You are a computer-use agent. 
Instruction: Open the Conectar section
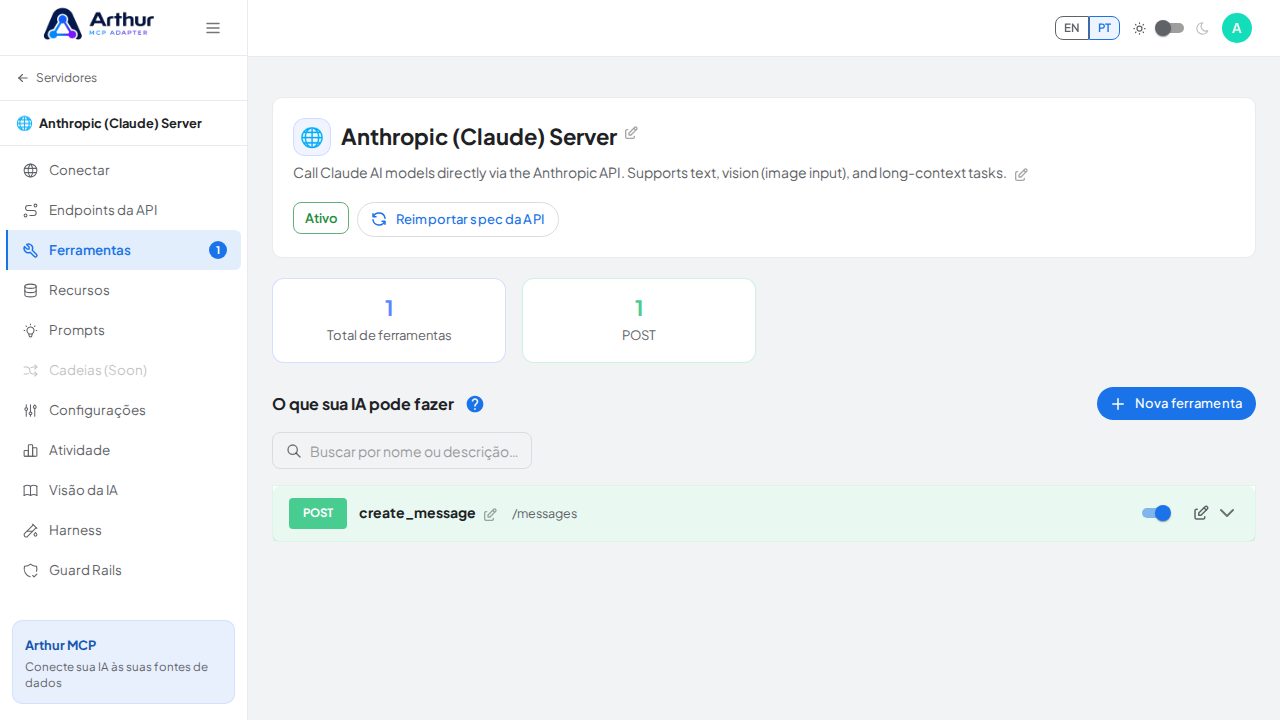(123, 170)
